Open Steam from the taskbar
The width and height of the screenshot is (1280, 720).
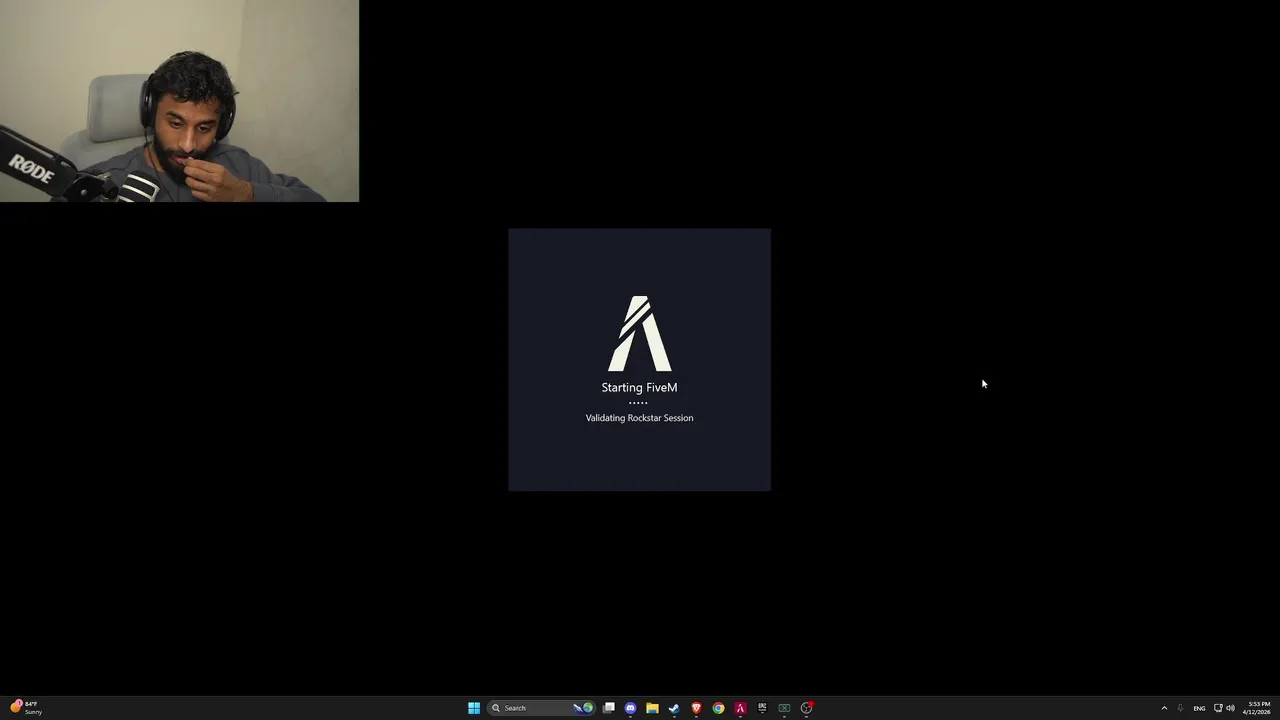674,708
